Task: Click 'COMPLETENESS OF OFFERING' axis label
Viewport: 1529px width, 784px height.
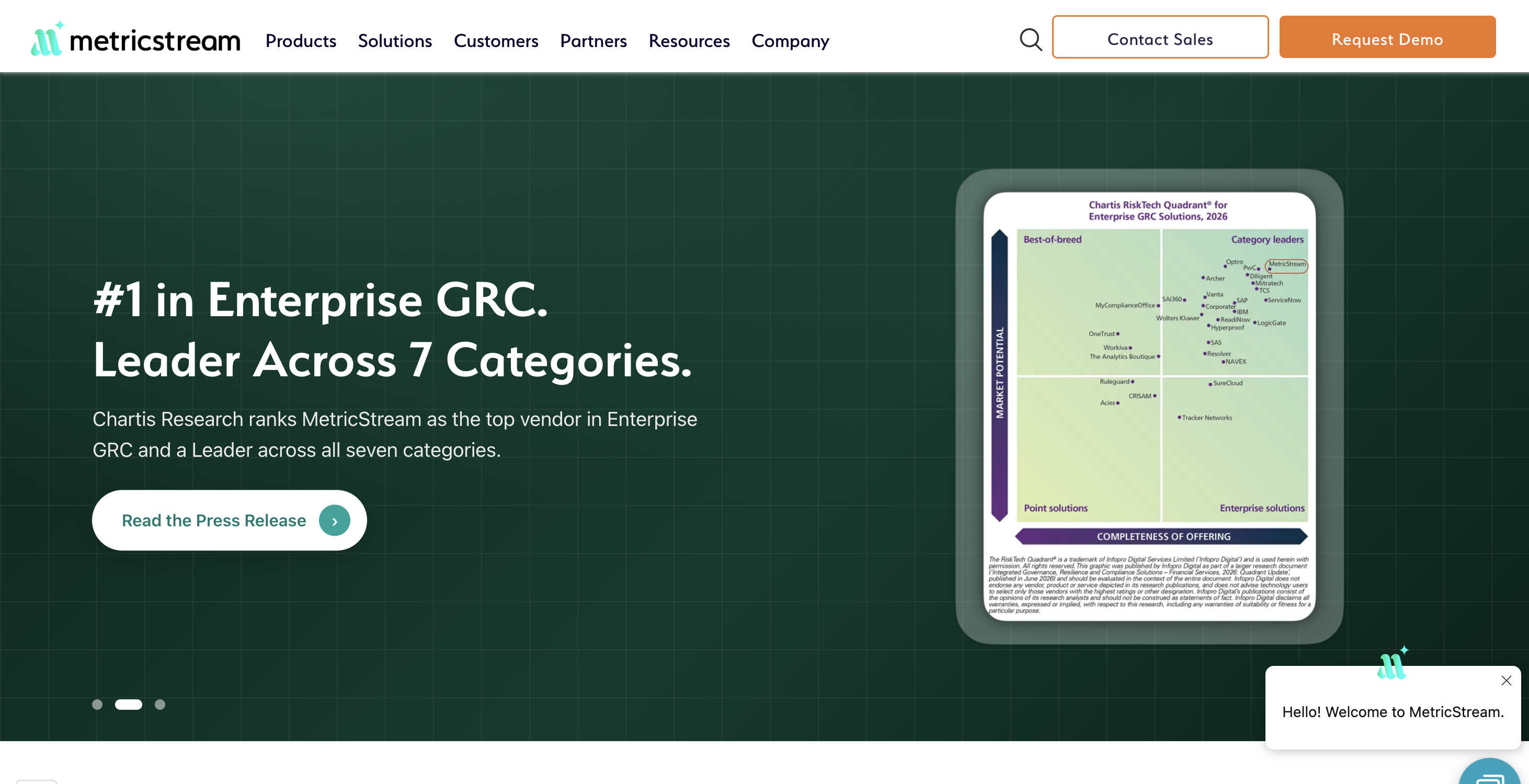Action: coord(1163,536)
